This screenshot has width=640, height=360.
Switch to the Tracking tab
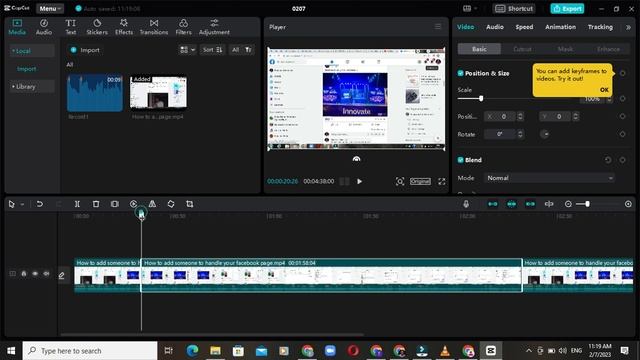600,27
